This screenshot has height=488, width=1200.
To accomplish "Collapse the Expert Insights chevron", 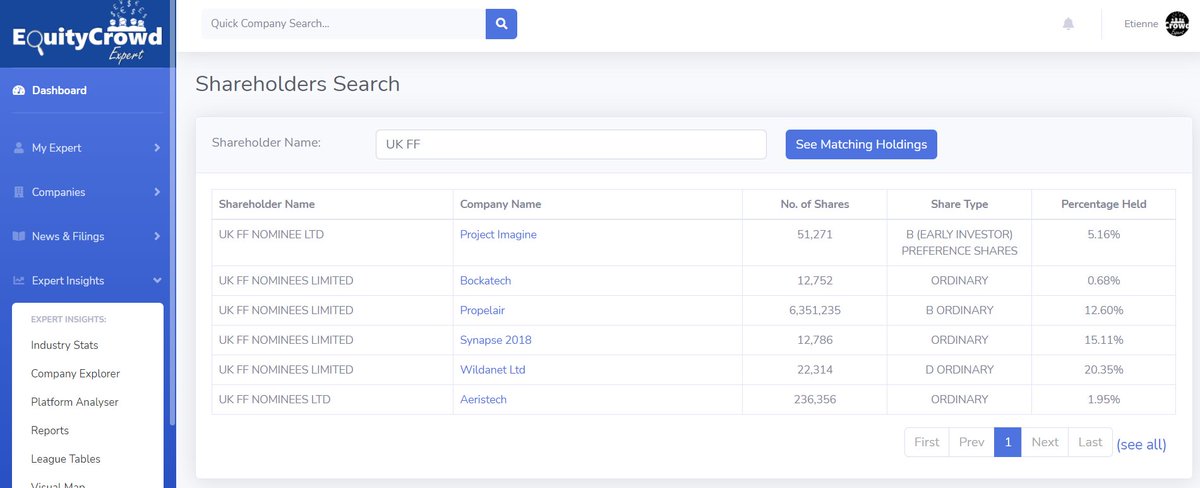I will pyautogui.click(x=157, y=281).
